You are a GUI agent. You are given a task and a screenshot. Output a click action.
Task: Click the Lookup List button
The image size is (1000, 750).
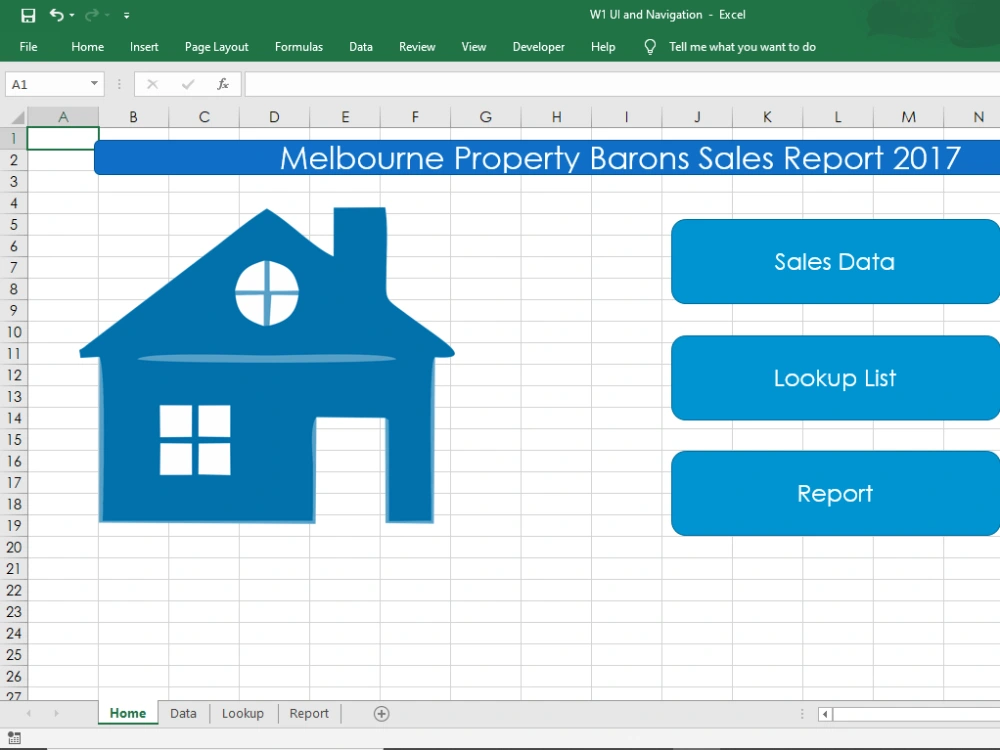click(x=835, y=378)
